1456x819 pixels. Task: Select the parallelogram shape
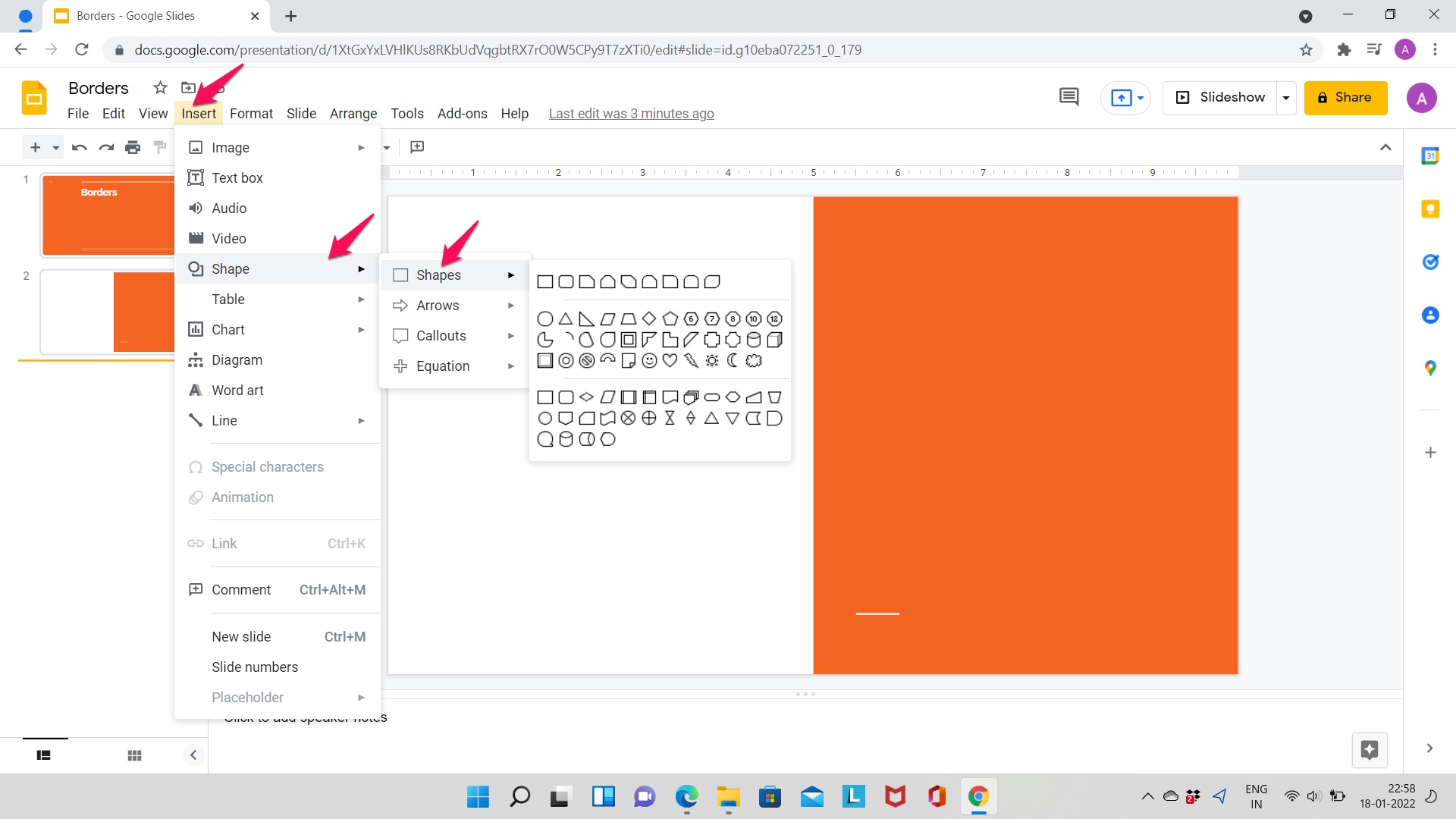pyautogui.click(x=607, y=318)
